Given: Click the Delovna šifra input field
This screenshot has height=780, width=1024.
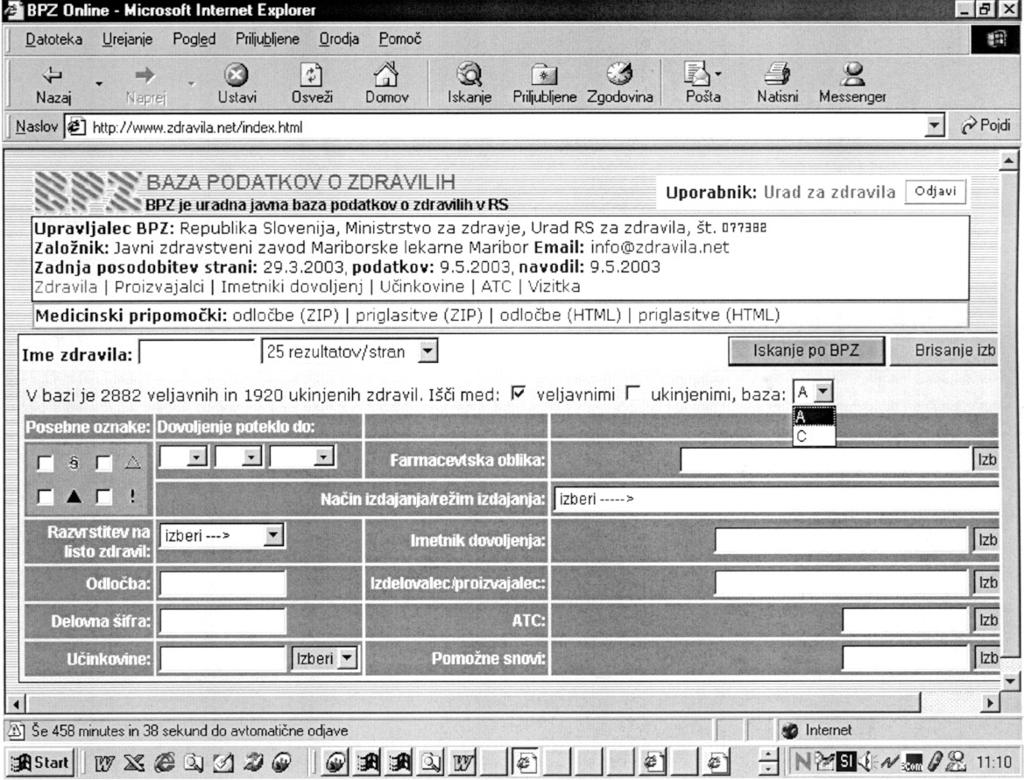Looking at the screenshot, I should click(x=223, y=621).
